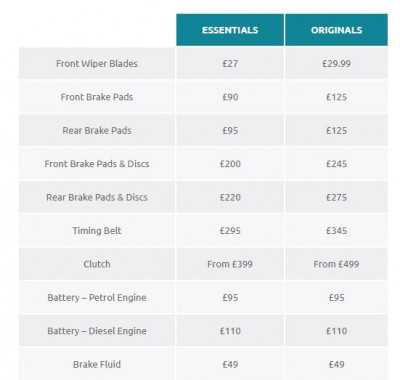Click the Front Brake Pads row label
400x380 pixels.
tap(97, 97)
